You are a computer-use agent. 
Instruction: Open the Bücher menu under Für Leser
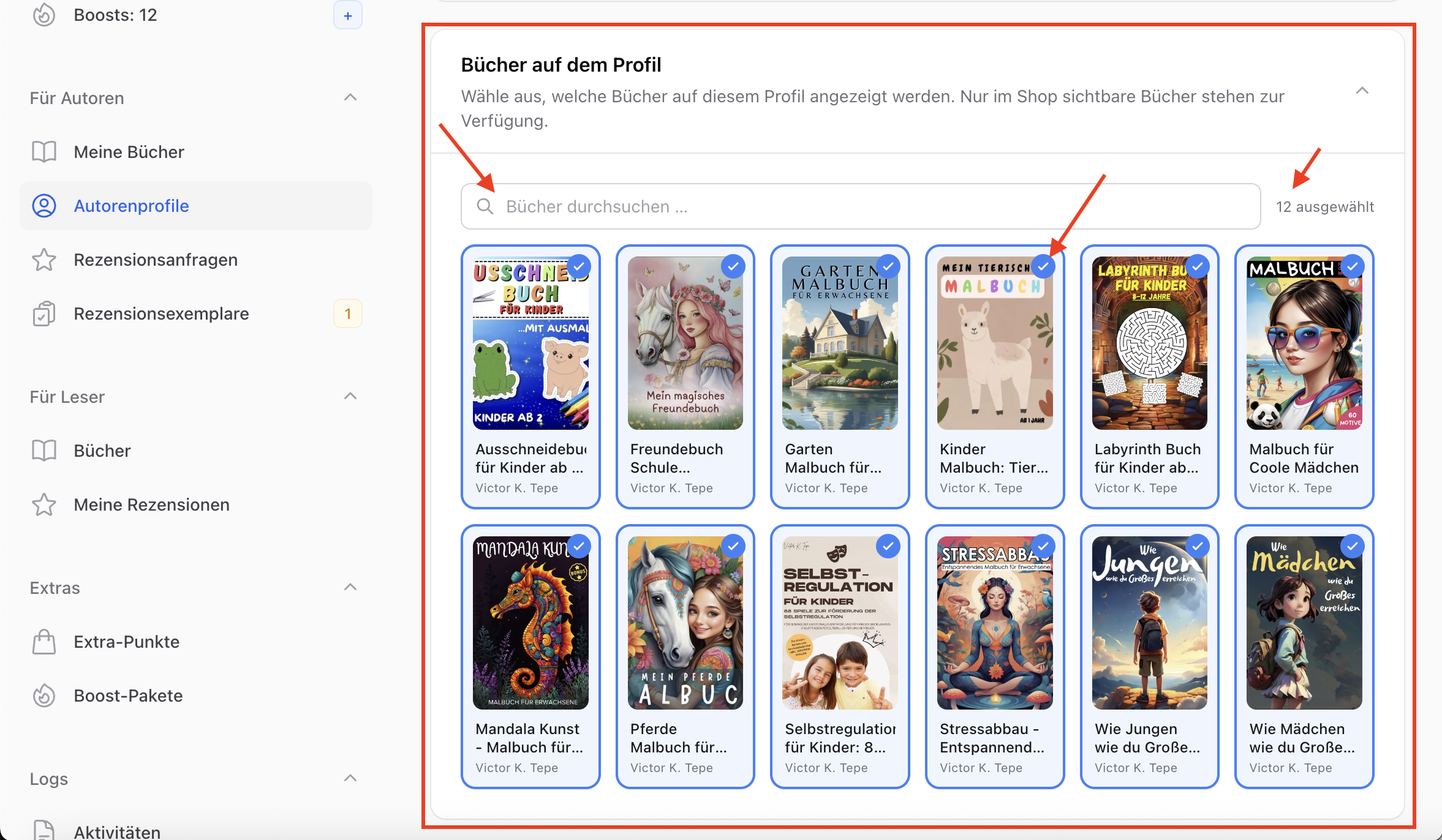coord(102,451)
